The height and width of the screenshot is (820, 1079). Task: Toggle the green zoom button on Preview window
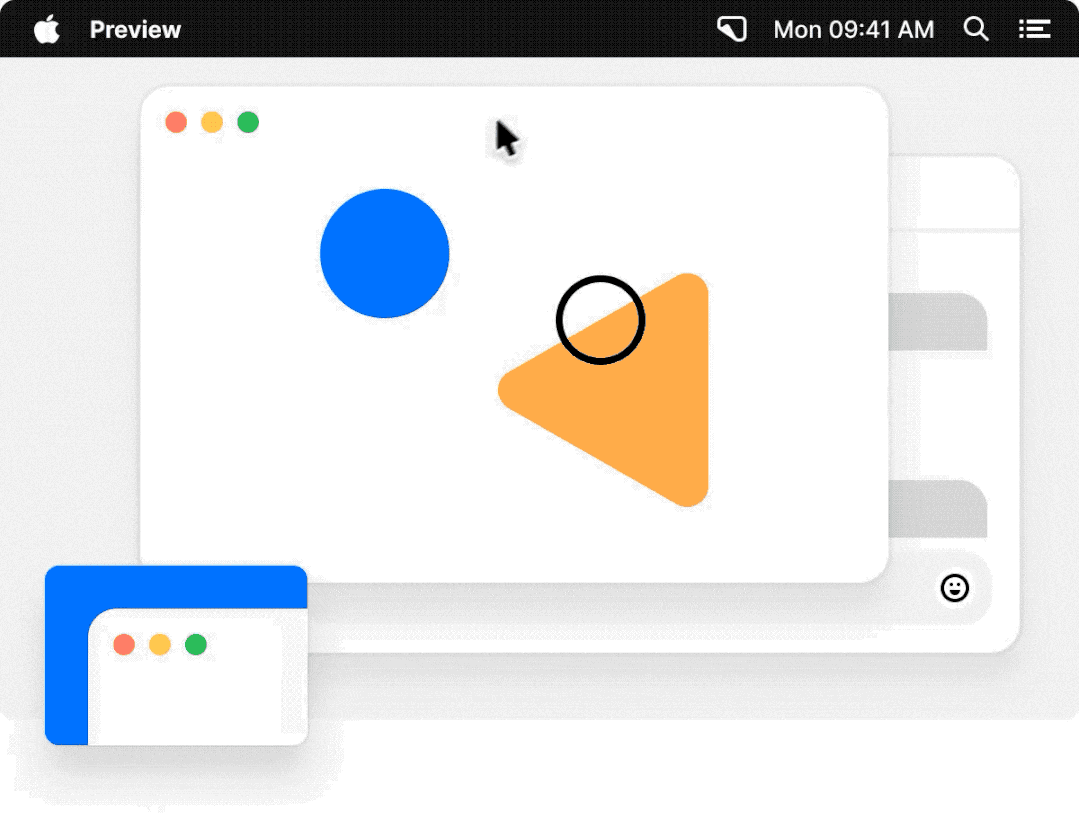pos(247,122)
